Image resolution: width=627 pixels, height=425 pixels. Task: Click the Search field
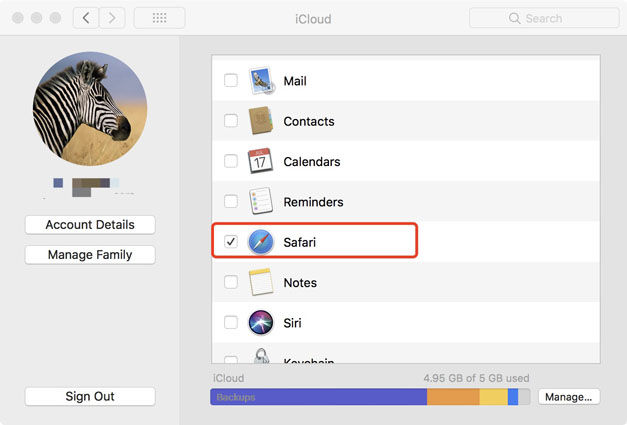click(x=544, y=18)
